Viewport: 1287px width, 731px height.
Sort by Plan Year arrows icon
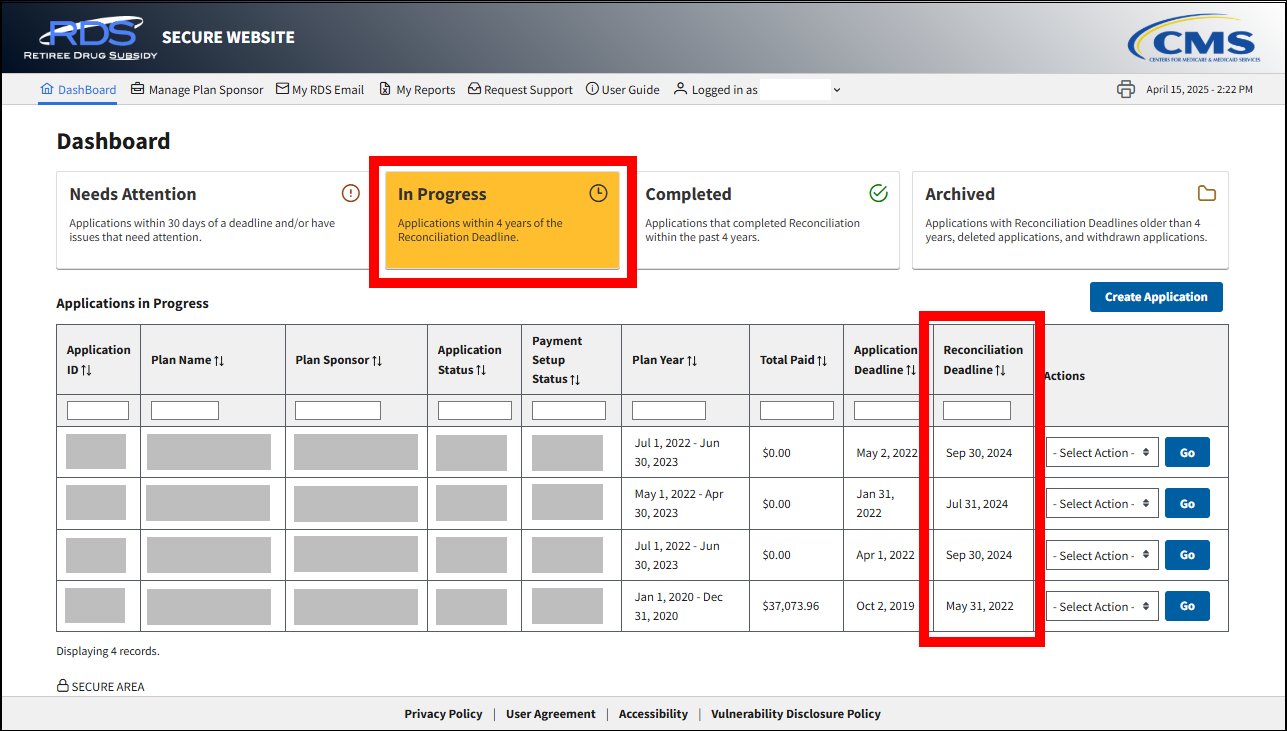point(692,360)
